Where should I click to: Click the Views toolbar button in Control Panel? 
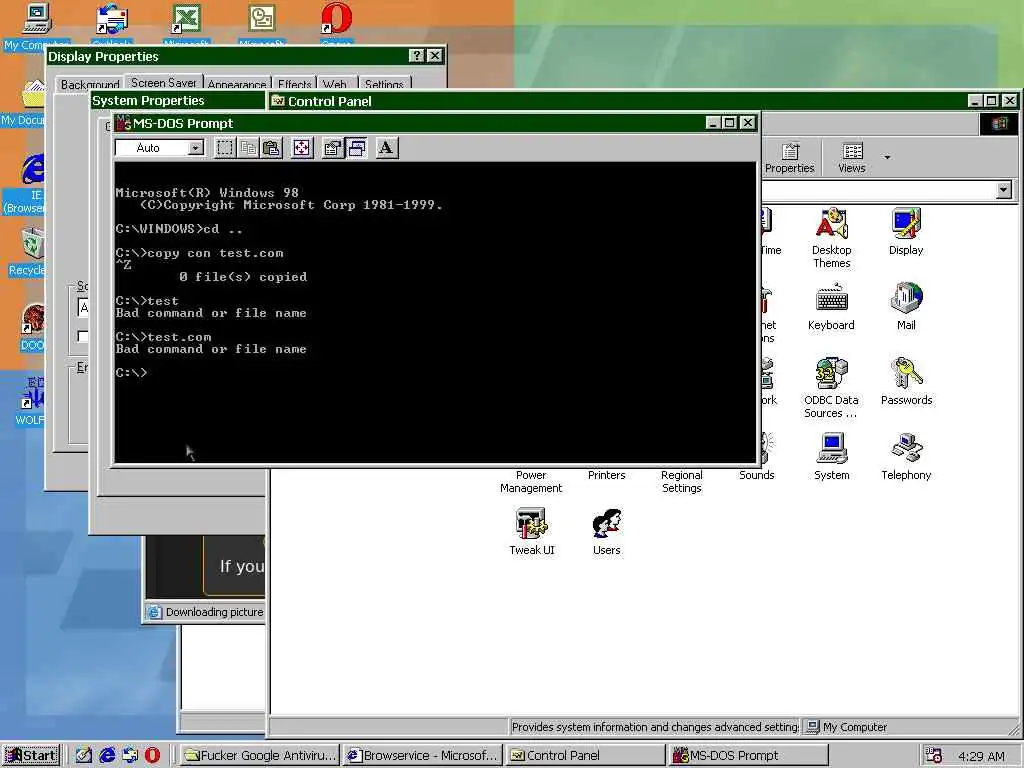[x=852, y=158]
